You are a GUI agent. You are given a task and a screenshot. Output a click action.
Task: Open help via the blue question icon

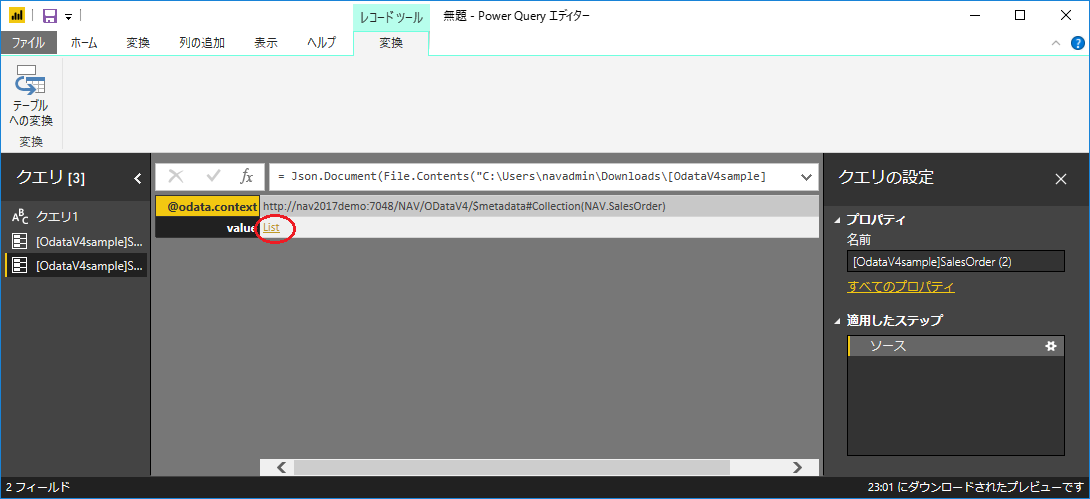click(x=1077, y=43)
